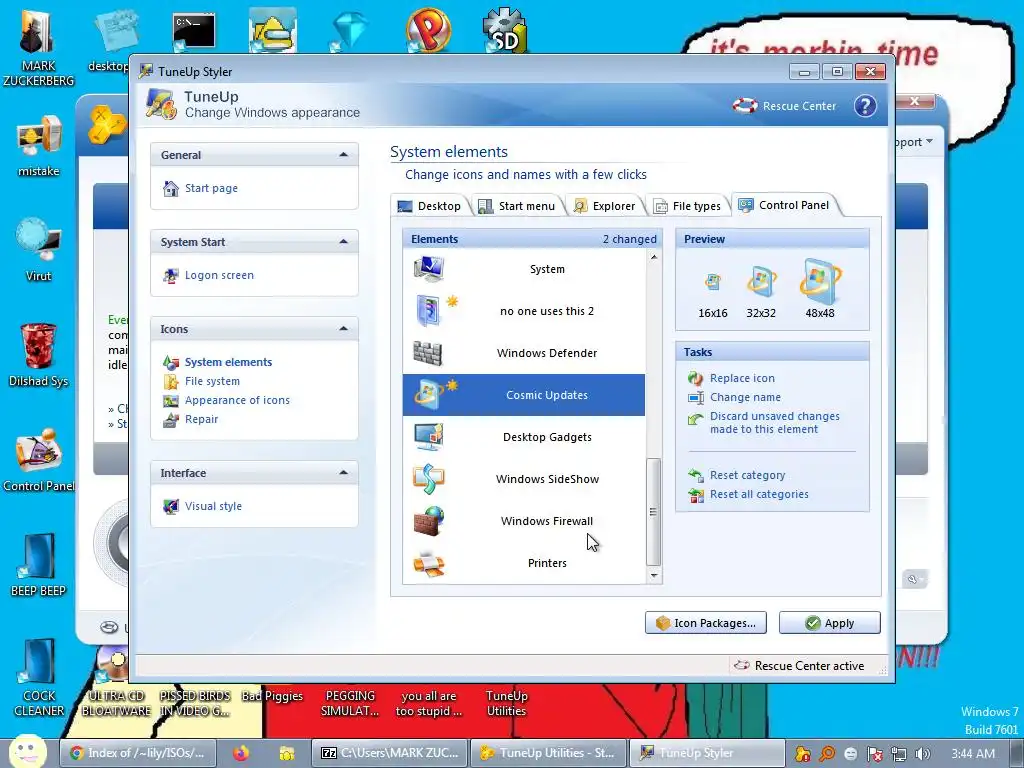The image size is (1024, 768).
Task: Apply the icon changes
Action: click(x=829, y=622)
